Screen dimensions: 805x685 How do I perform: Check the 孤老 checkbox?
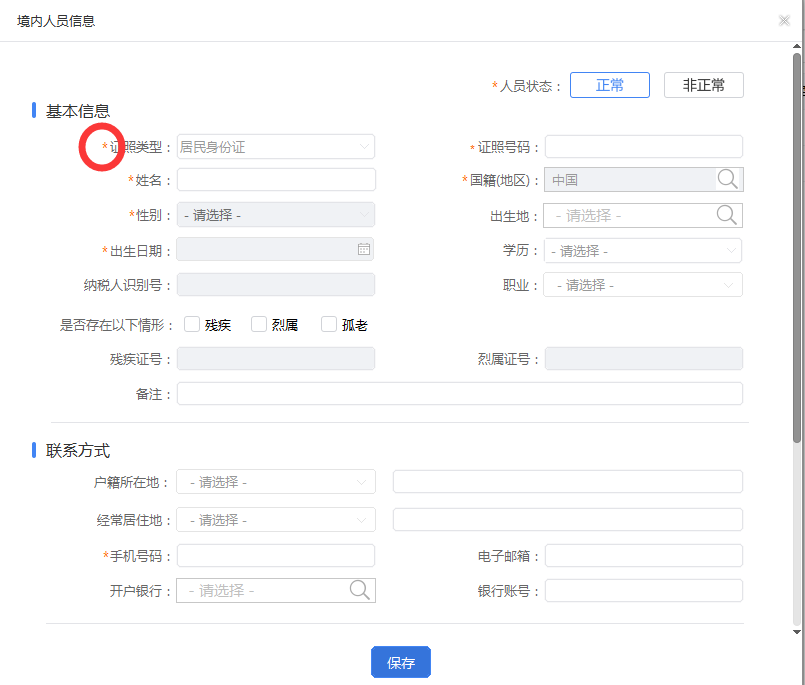tap(329, 324)
